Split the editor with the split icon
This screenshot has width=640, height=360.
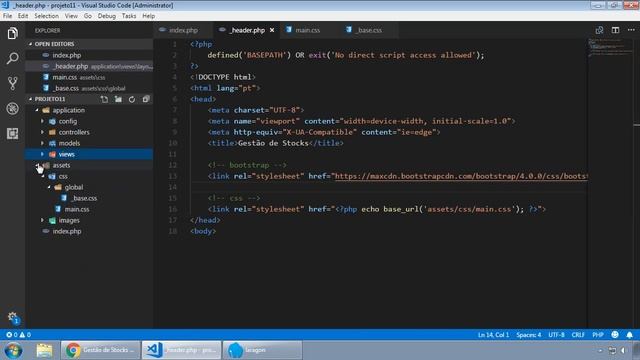615,30
